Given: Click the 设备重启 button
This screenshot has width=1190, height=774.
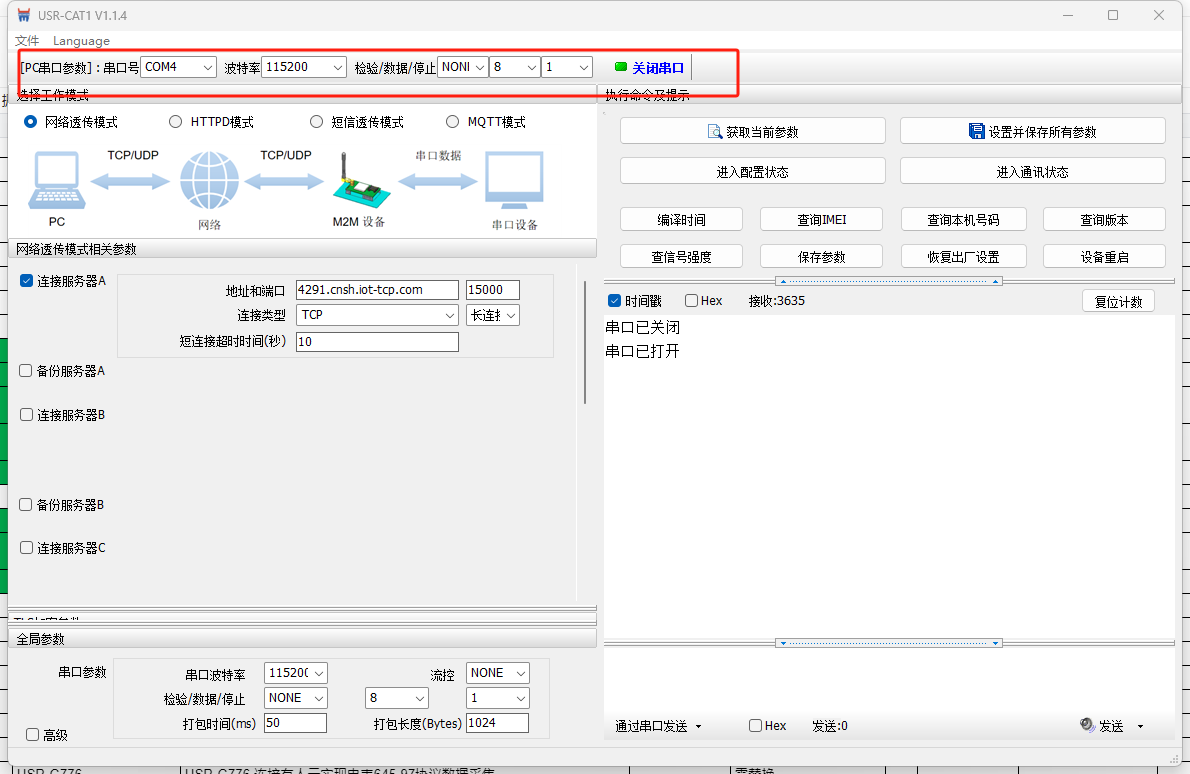Looking at the screenshot, I should point(1104,256).
